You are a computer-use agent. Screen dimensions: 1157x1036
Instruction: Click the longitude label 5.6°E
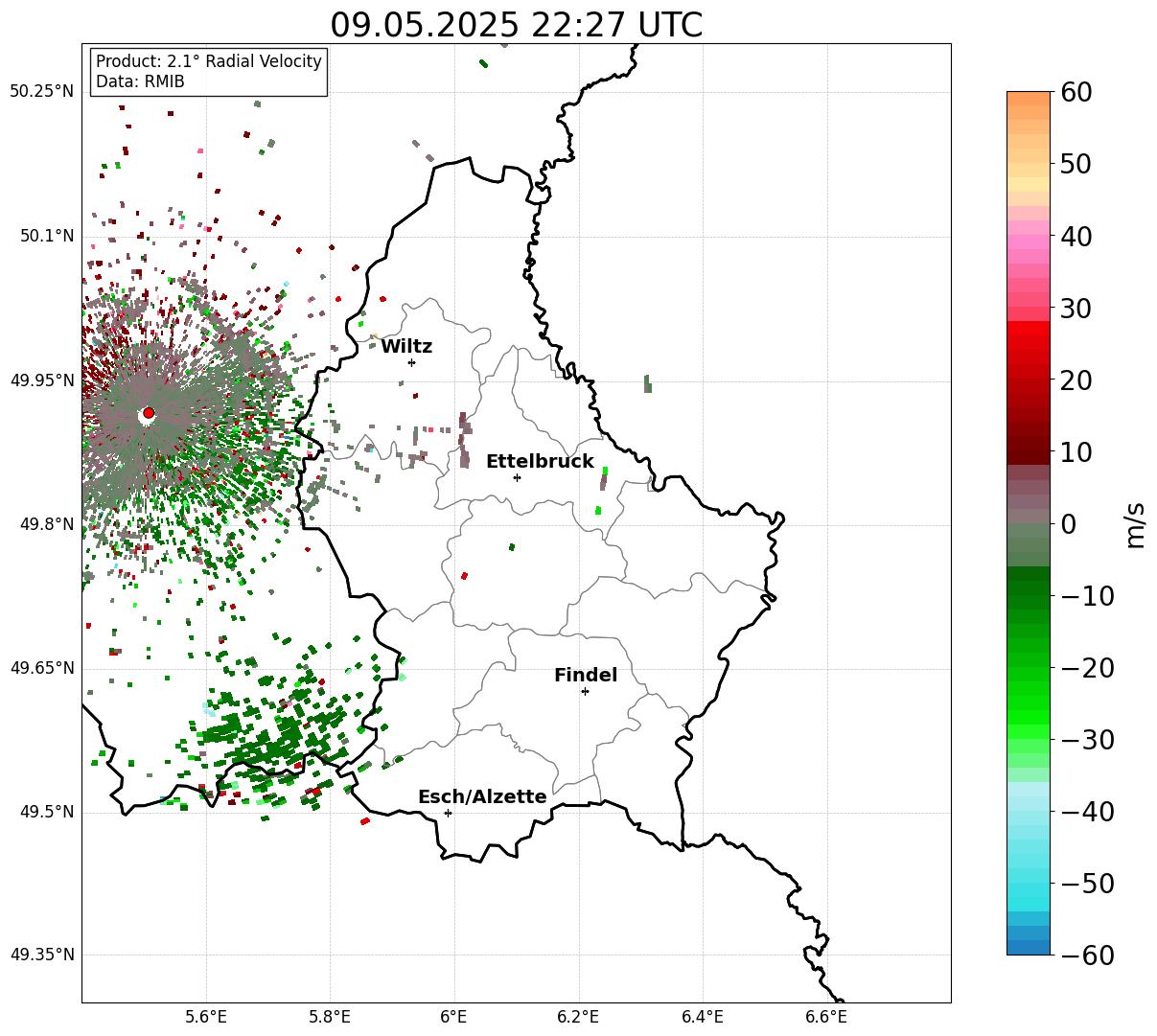pos(206,1016)
